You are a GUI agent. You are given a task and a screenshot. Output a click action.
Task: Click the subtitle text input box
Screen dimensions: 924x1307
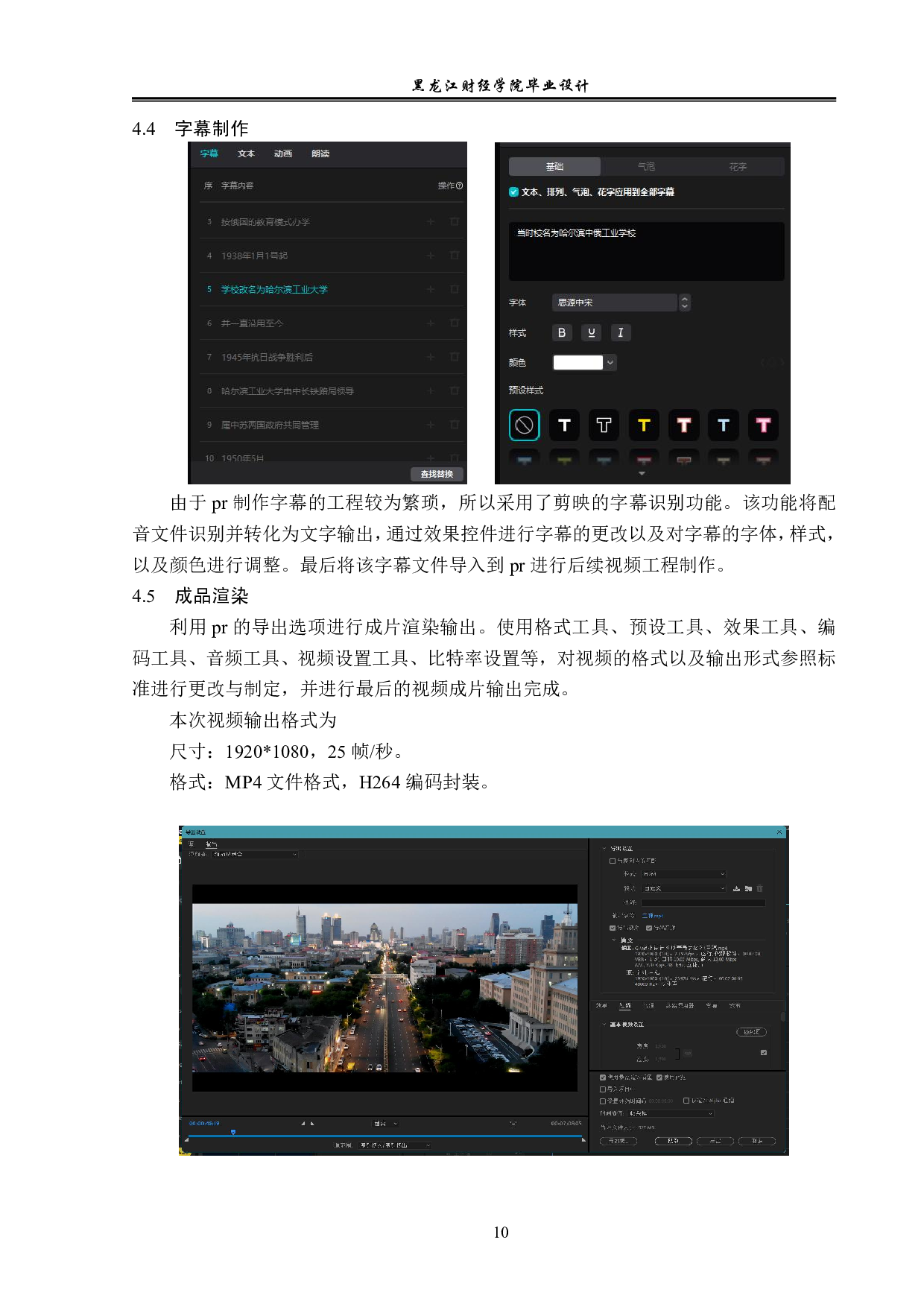tap(646, 251)
